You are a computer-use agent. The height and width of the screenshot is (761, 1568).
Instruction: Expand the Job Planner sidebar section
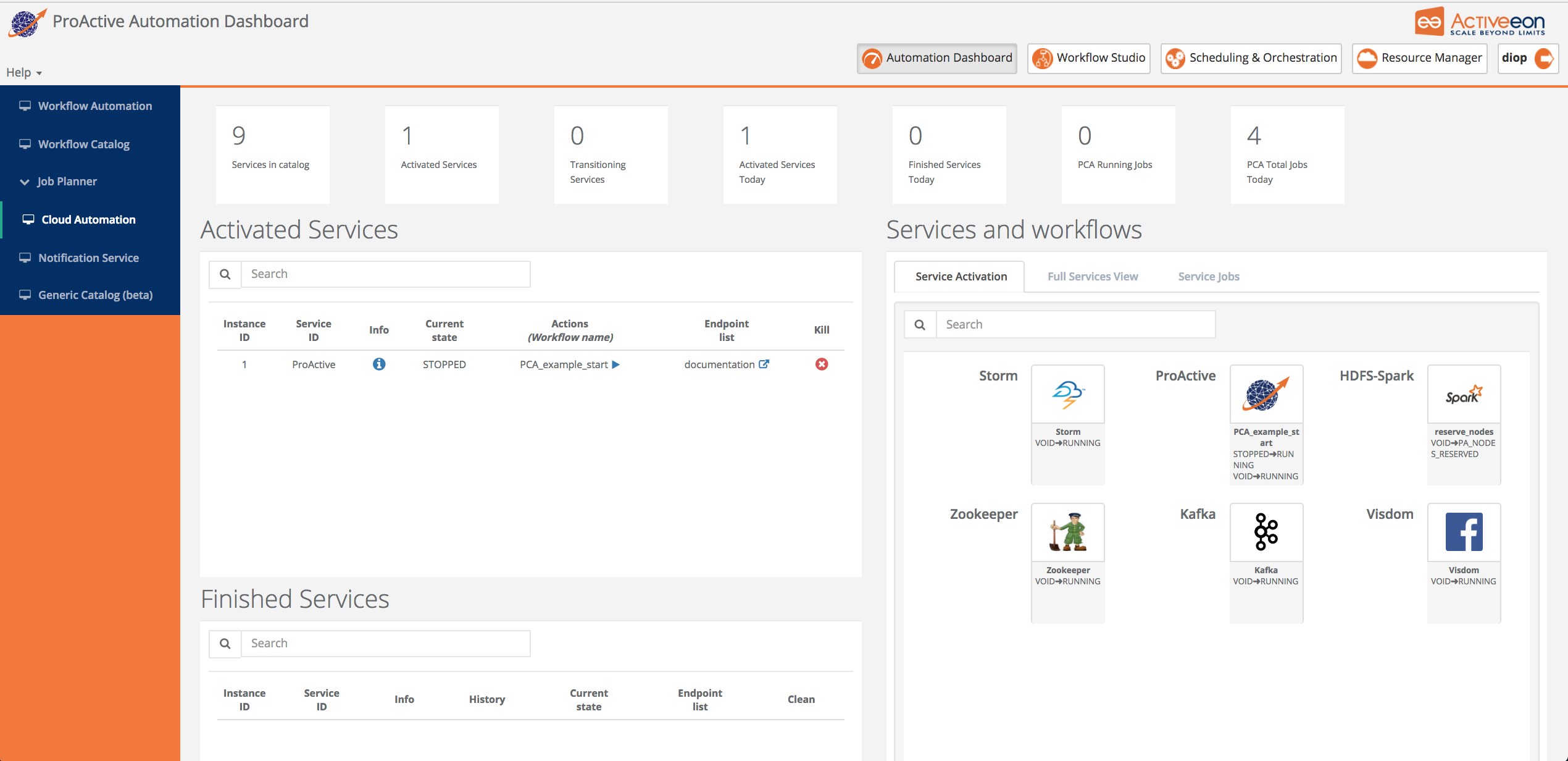tap(90, 182)
